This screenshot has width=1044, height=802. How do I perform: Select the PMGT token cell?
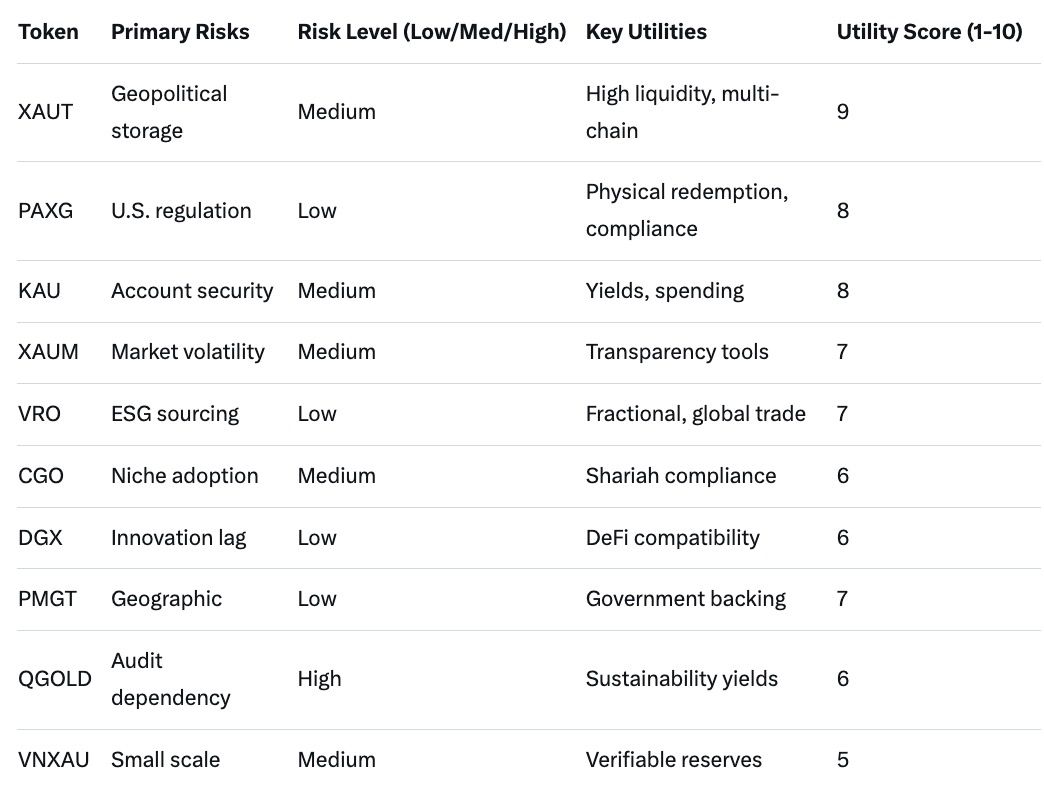point(50,599)
